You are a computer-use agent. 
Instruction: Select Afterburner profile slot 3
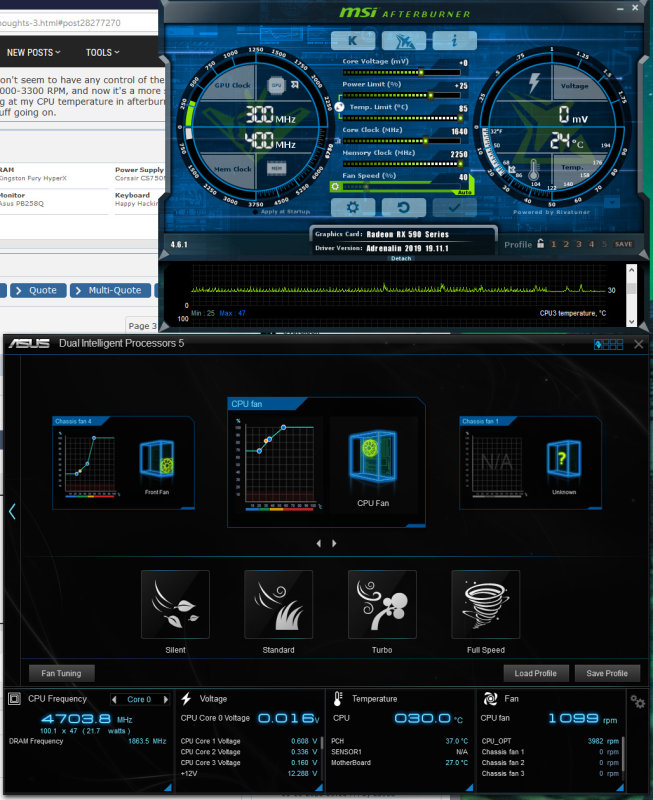coord(579,244)
